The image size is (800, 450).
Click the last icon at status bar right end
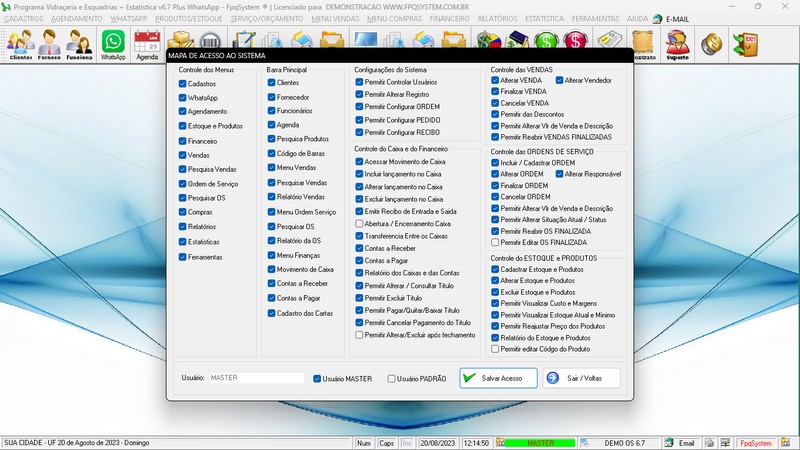[x=786, y=443]
